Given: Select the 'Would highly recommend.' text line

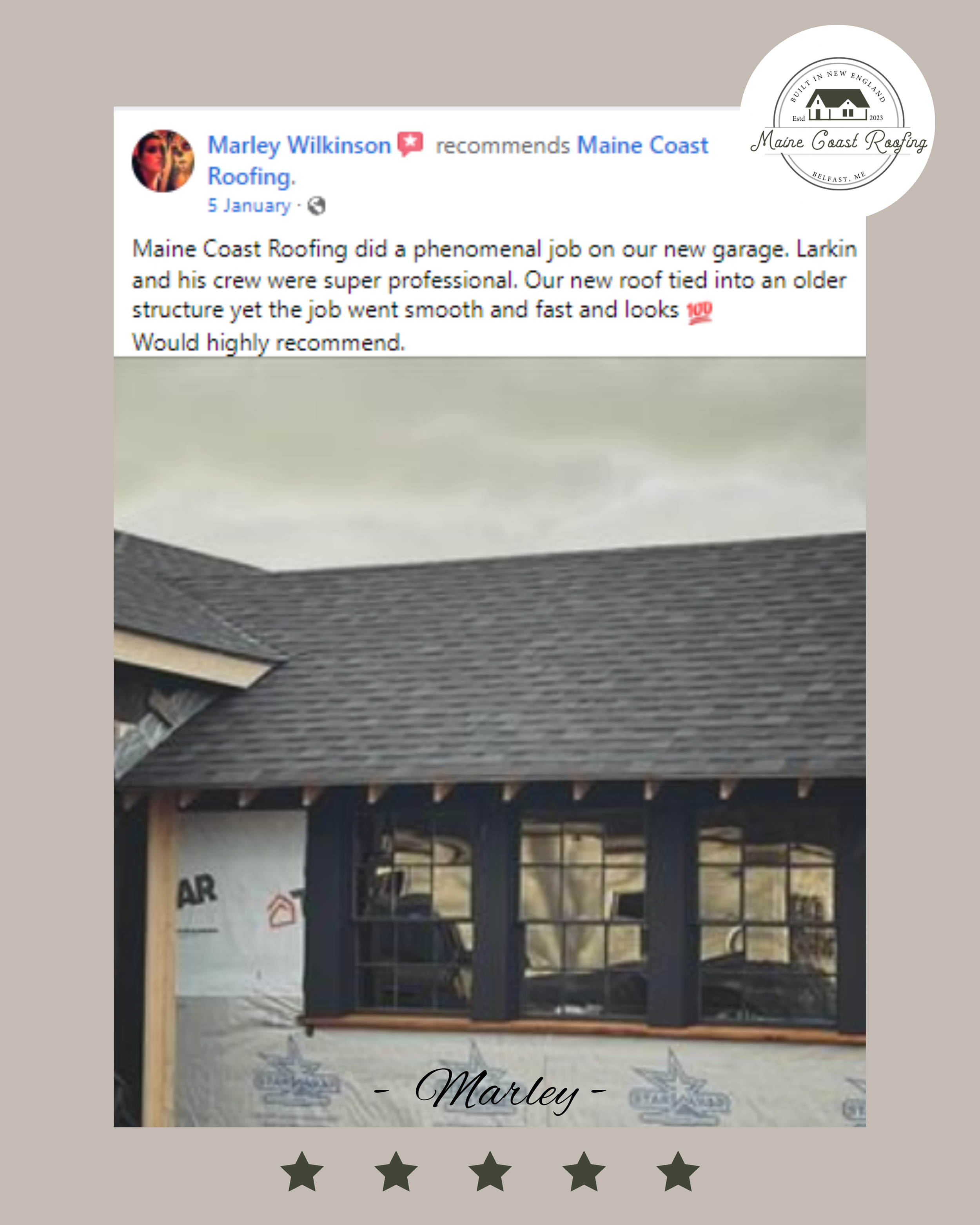Looking at the screenshot, I should [x=269, y=343].
